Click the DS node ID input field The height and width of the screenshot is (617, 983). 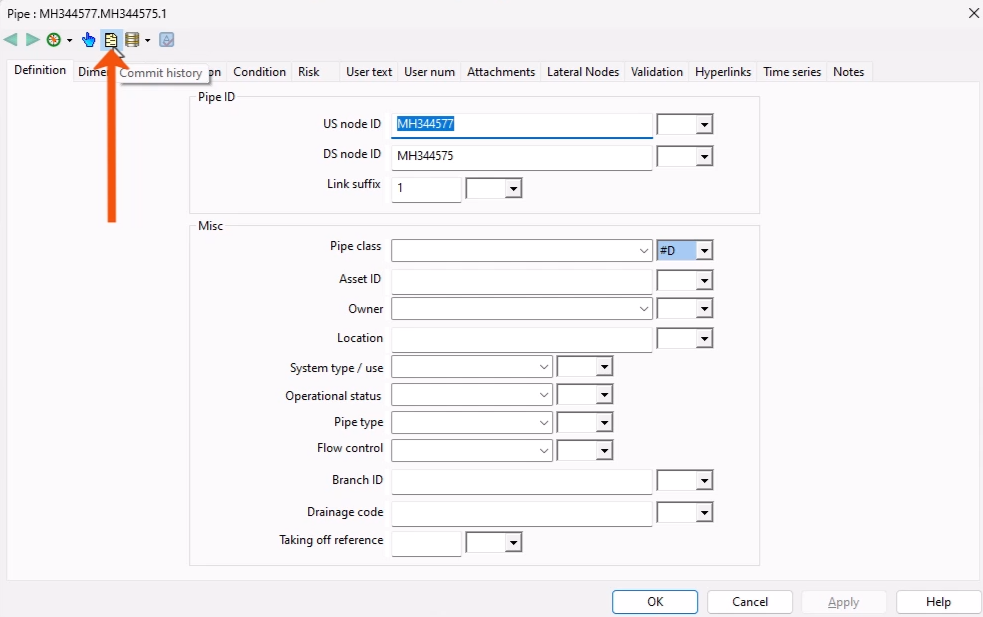(520, 157)
